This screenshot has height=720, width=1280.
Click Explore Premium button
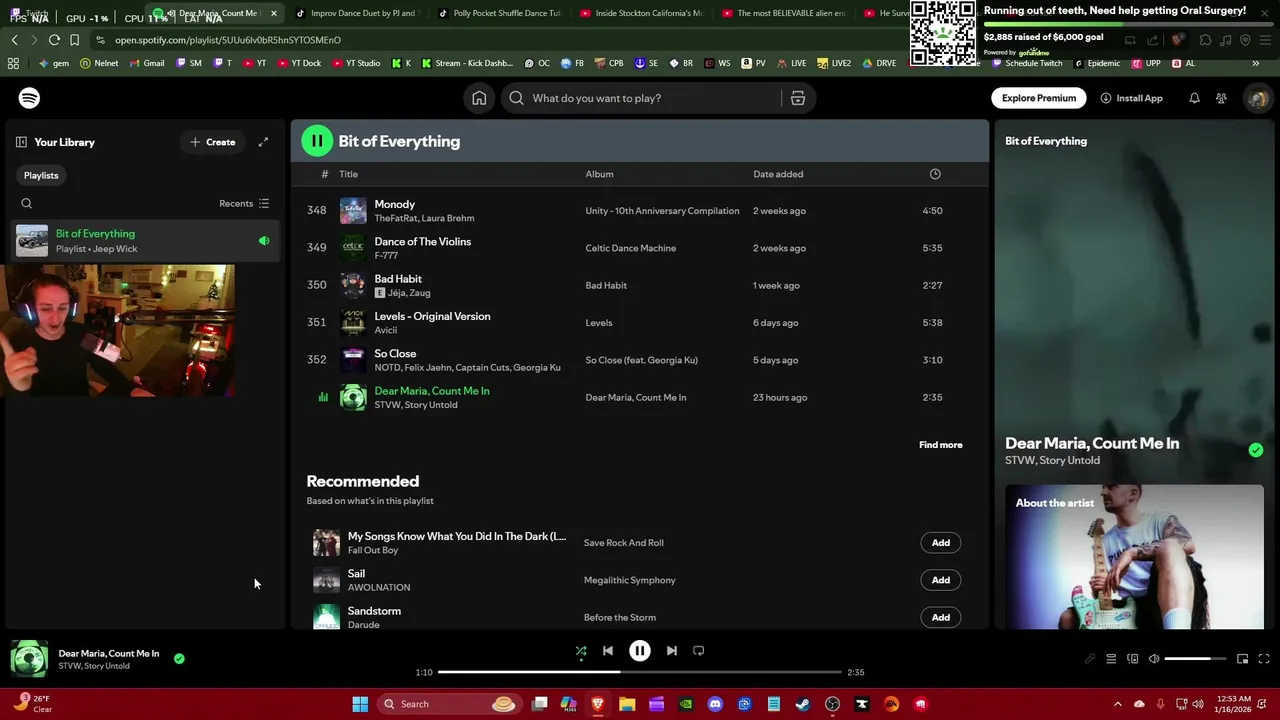pyautogui.click(x=1039, y=98)
